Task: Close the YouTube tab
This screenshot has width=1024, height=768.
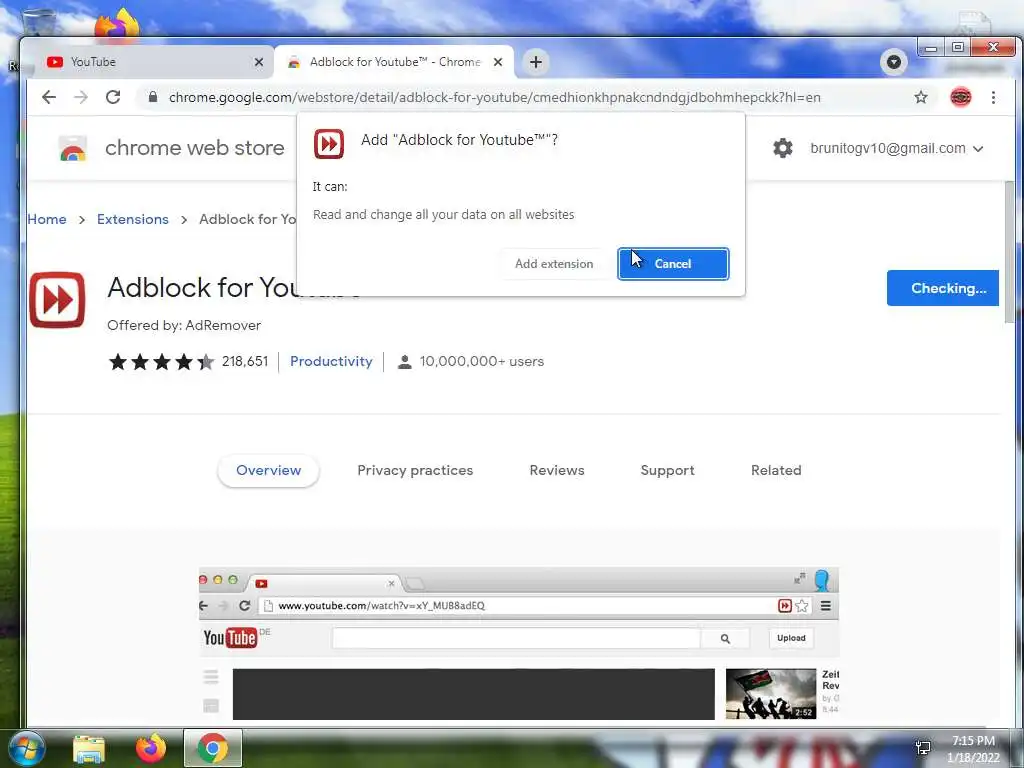Action: point(259,62)
